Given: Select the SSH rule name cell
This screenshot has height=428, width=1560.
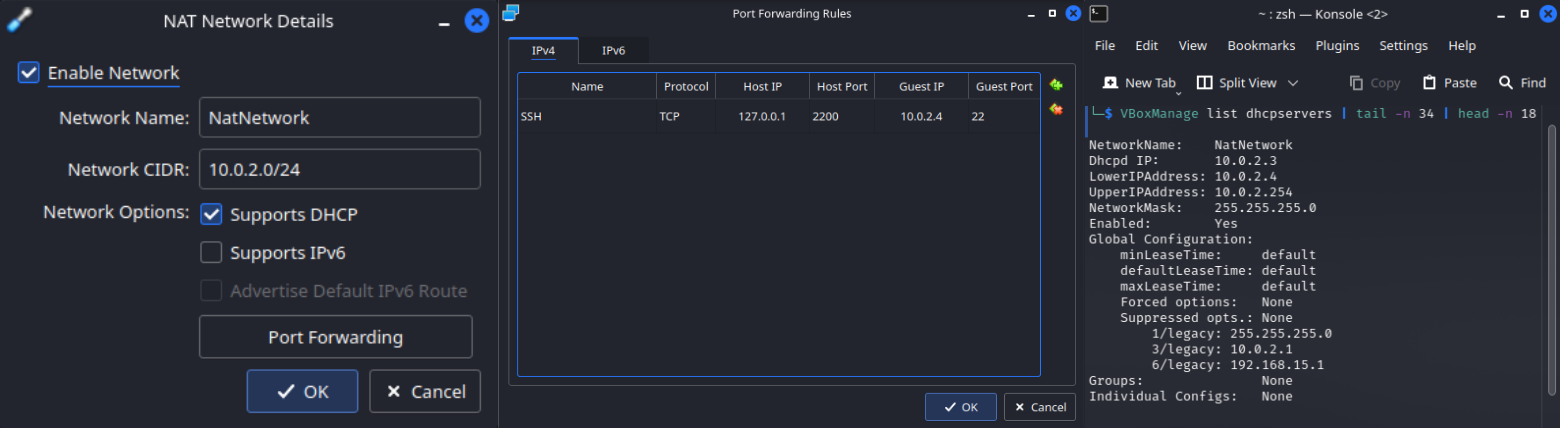Looking at the screenshot, I should point(587,116).
